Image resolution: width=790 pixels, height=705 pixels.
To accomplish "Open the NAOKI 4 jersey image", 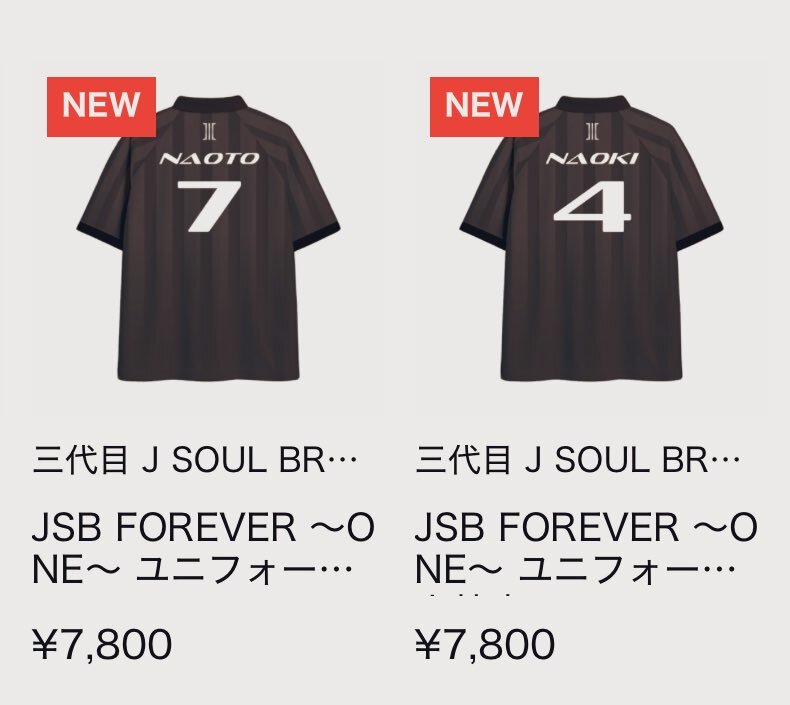I will click(x=591, y=238).
